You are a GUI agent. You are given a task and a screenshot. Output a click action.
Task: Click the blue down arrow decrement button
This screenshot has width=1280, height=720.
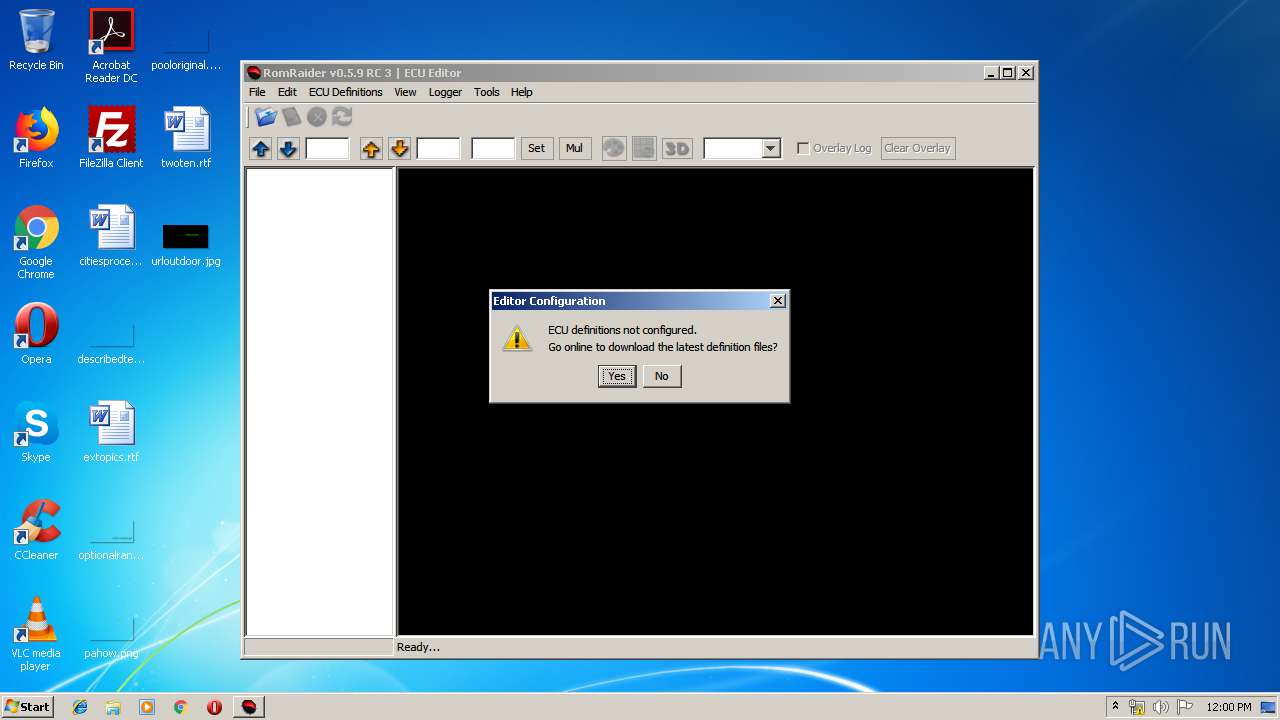pos(288,148)
